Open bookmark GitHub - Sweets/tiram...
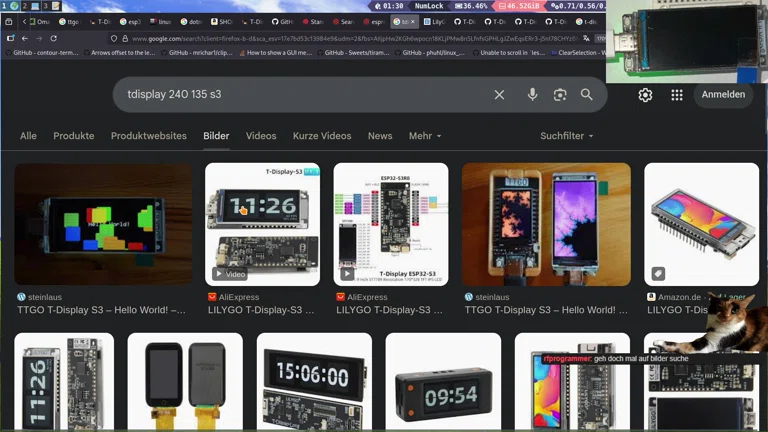 (x=353, y=52)
